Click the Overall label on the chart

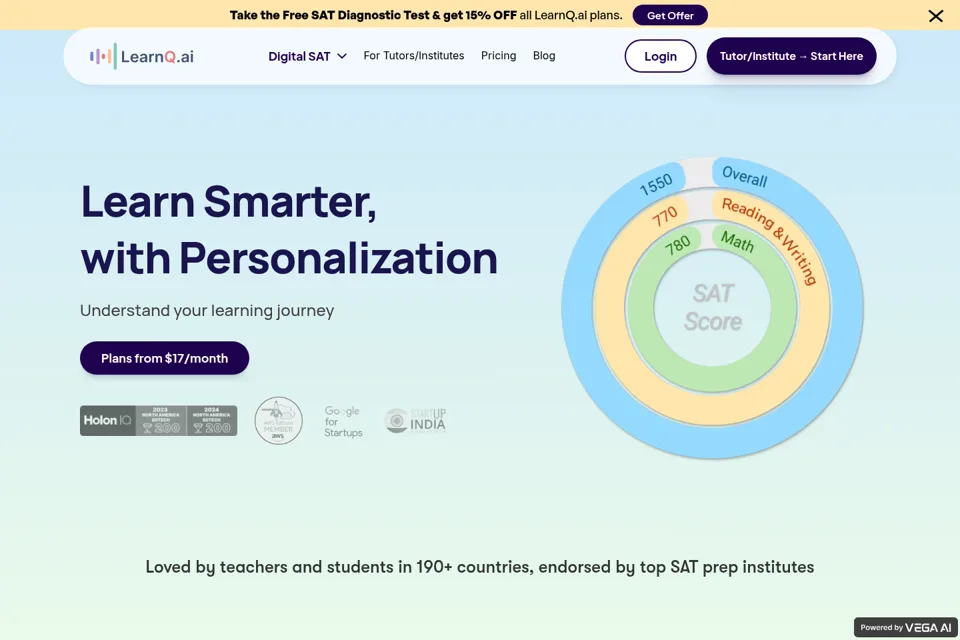pyautogui.click(x=744, y=176)
